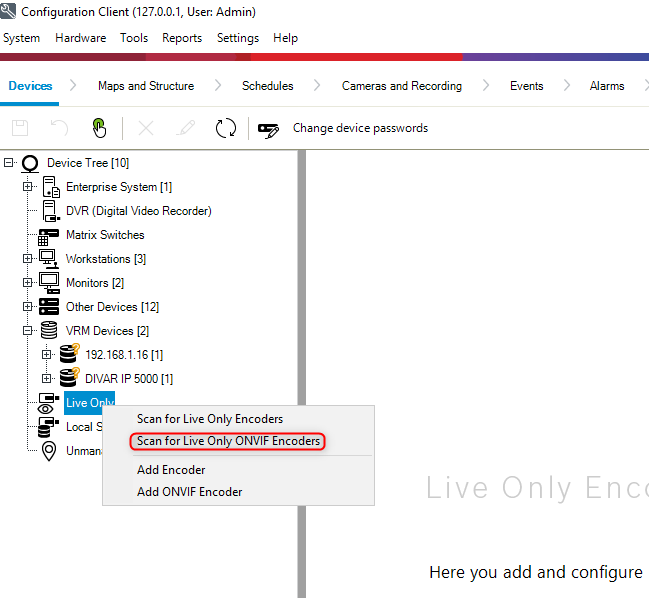649x598 pixels.
Task: Collapse the VRM Devices node
Action: tap(28, 331)
